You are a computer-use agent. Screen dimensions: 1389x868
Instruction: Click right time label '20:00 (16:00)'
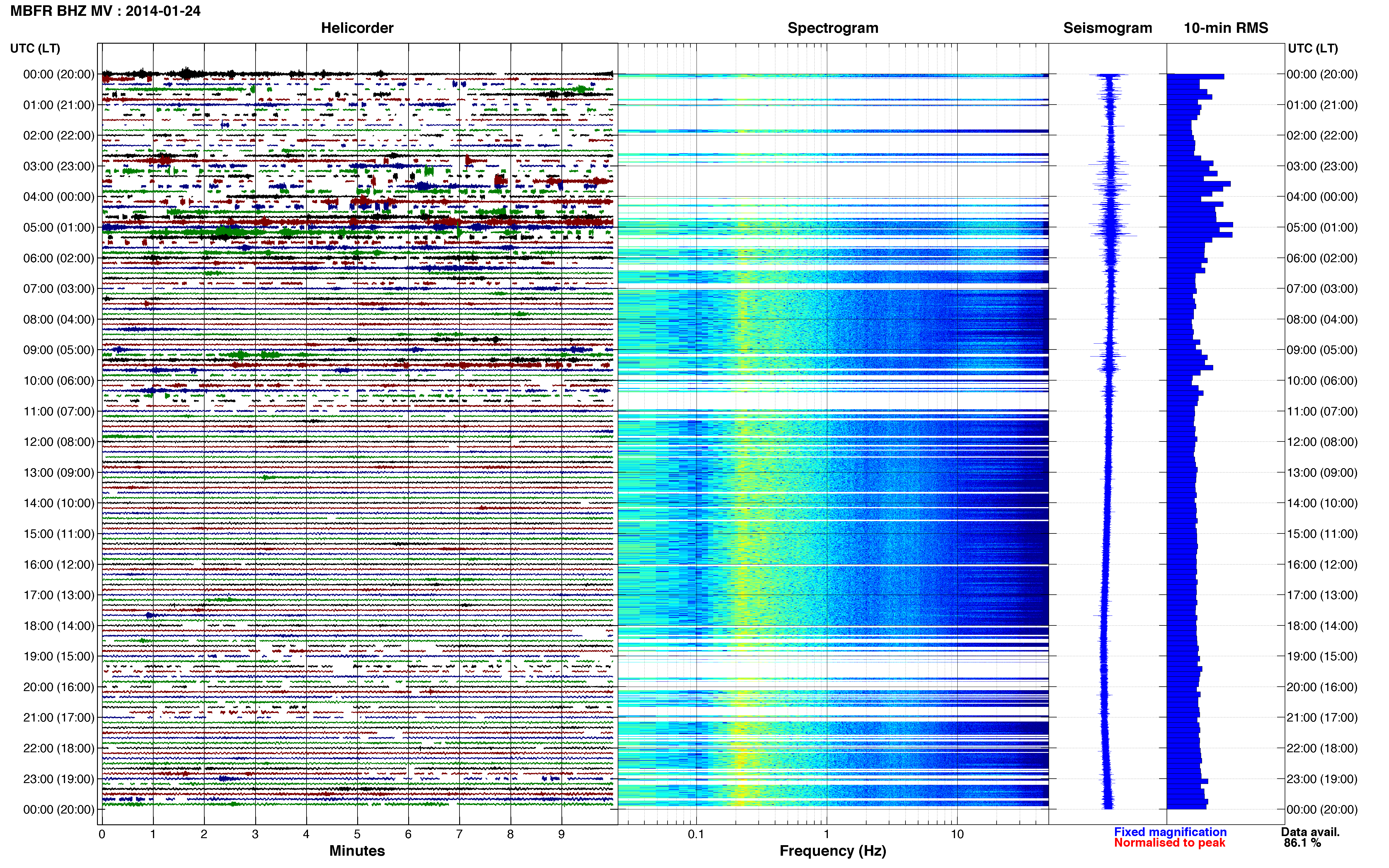[1322, 687]
